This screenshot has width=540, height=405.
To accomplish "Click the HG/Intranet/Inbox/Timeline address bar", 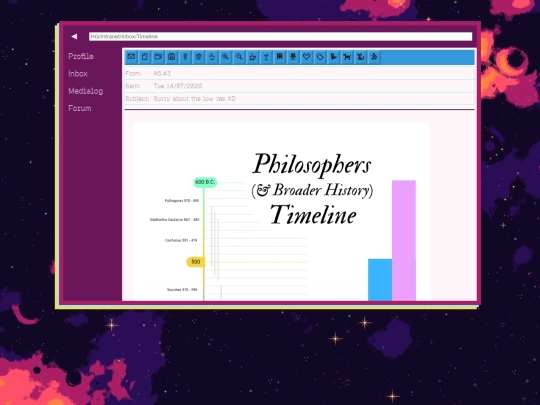I will point(280,37).
